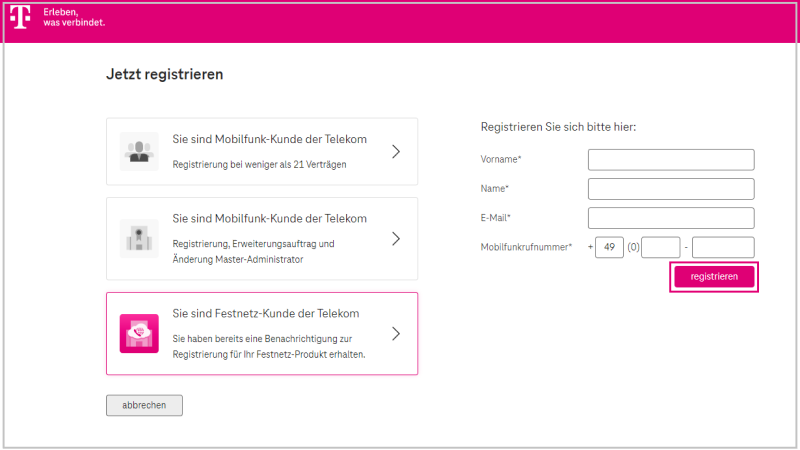Click 'Registrieren Sie sich bitte hier:' text
The image size is (800, 450).
[558, 127]
